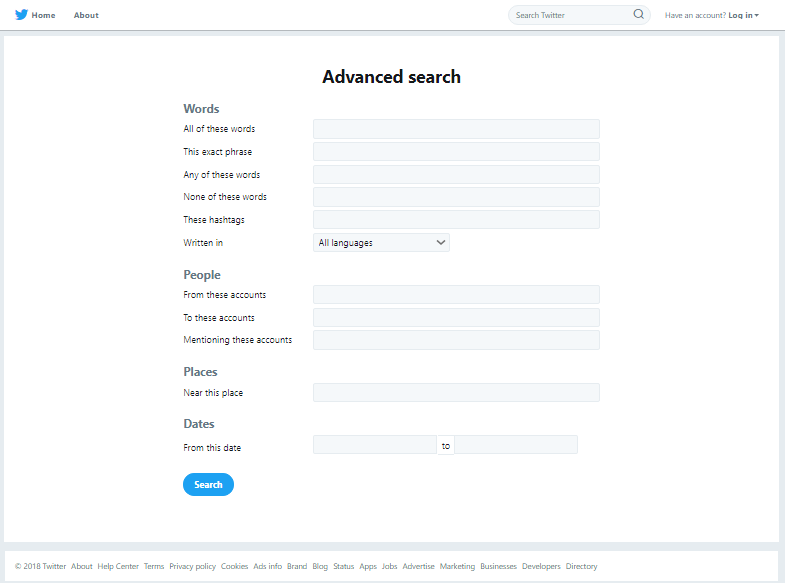Click the Twitter bird logo
Screen dimensions: 785x583
coord(21,15)
